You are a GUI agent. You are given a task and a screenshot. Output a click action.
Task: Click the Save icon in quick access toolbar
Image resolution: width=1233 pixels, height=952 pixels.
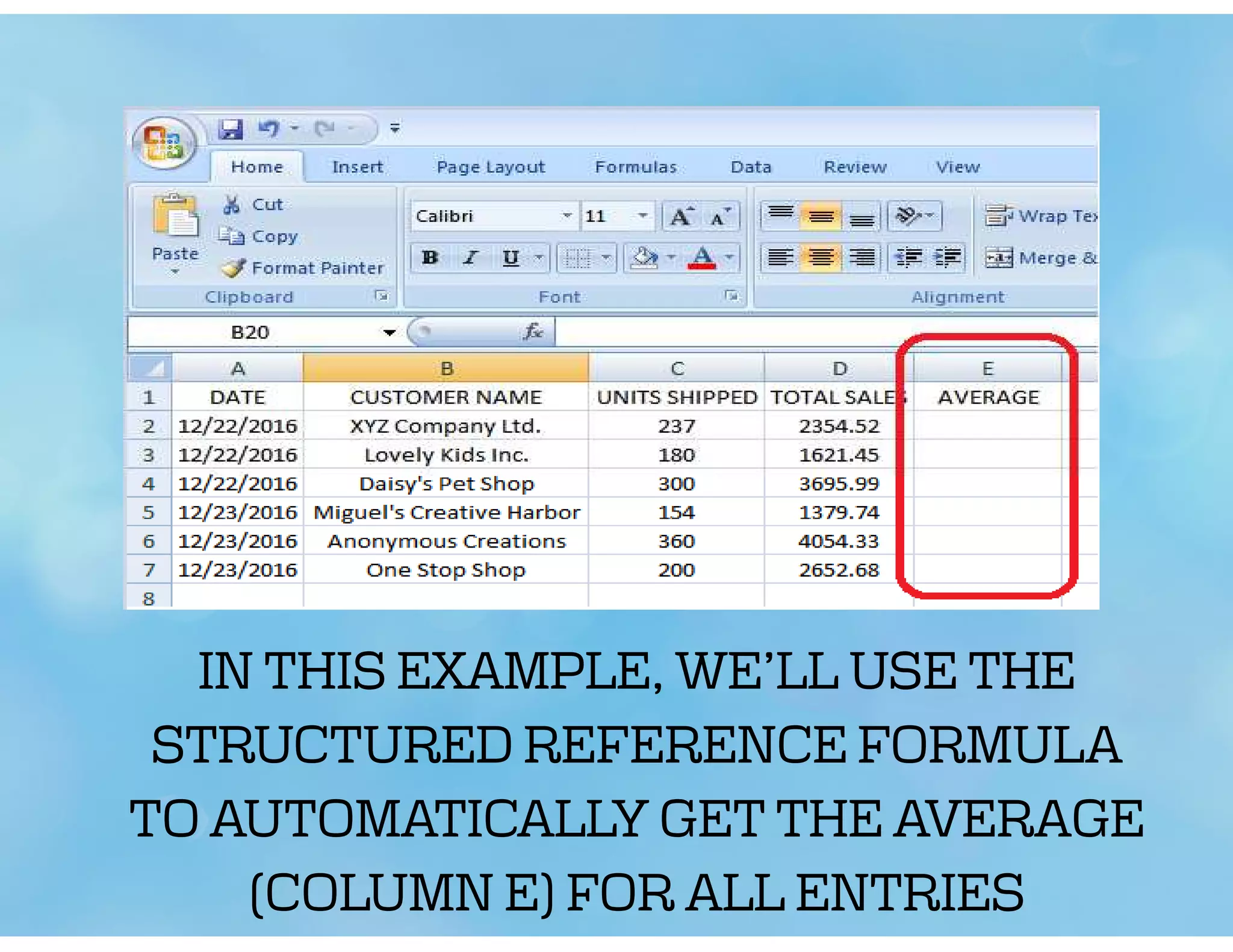pos(230,129)
